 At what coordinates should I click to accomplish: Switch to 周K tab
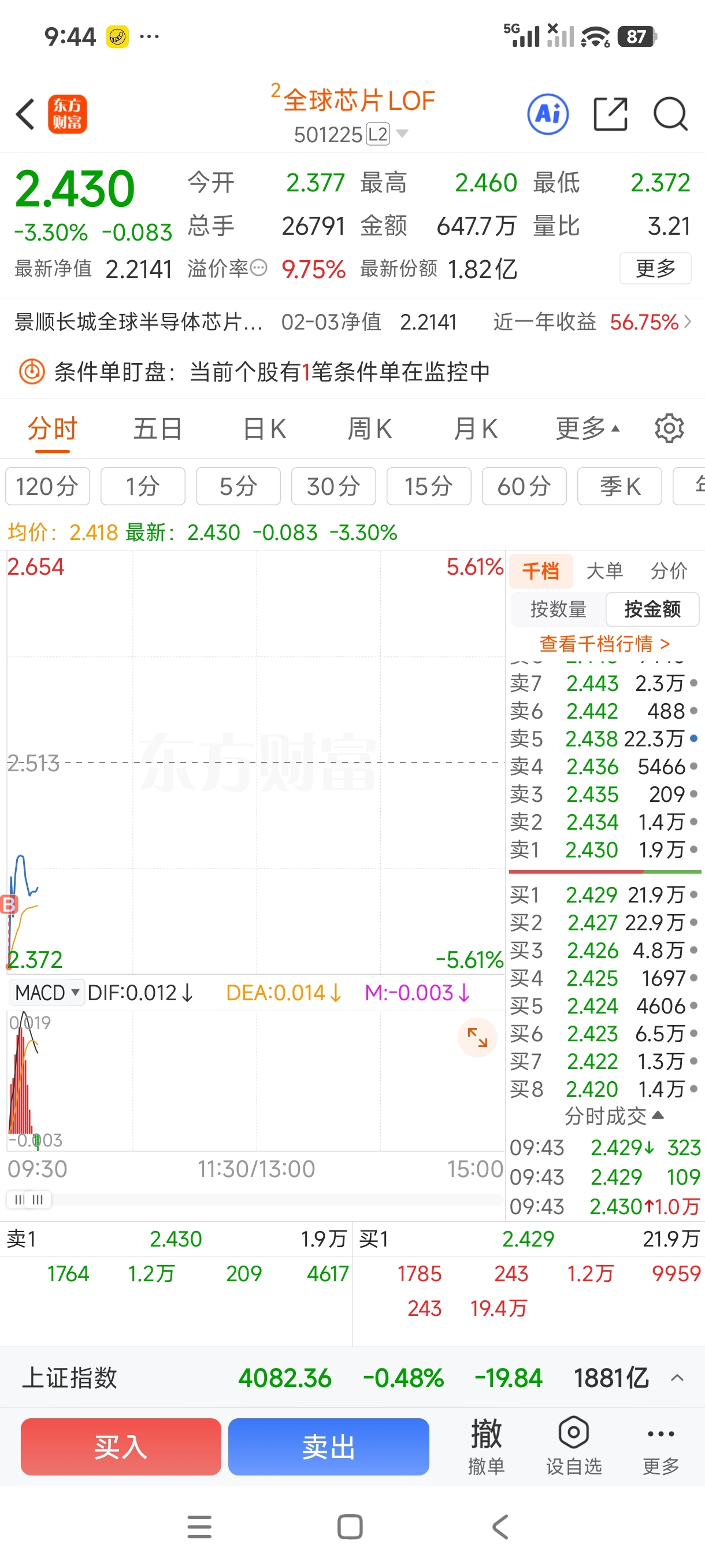click(x=370, y=428)
